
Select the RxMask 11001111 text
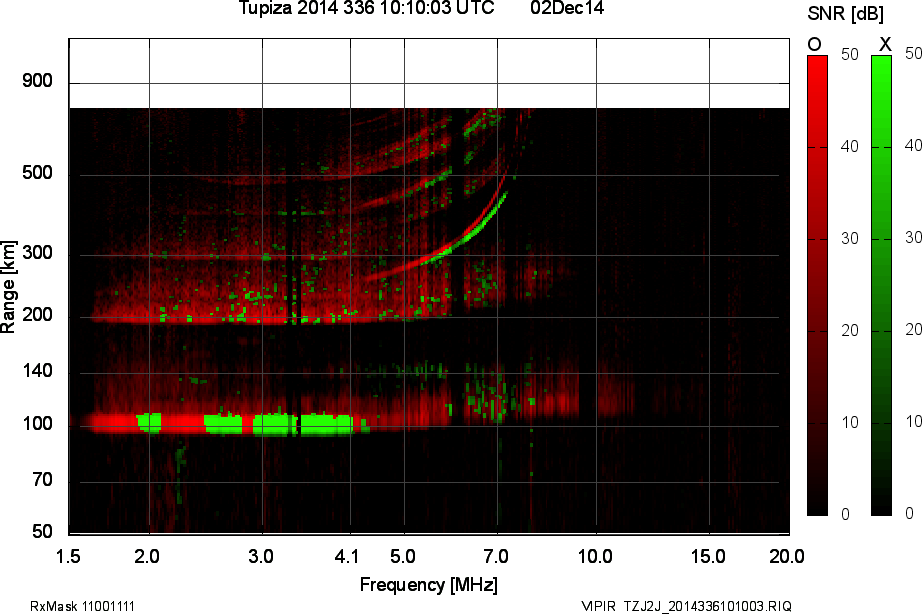pyautogui.click(x=83, y=606)
